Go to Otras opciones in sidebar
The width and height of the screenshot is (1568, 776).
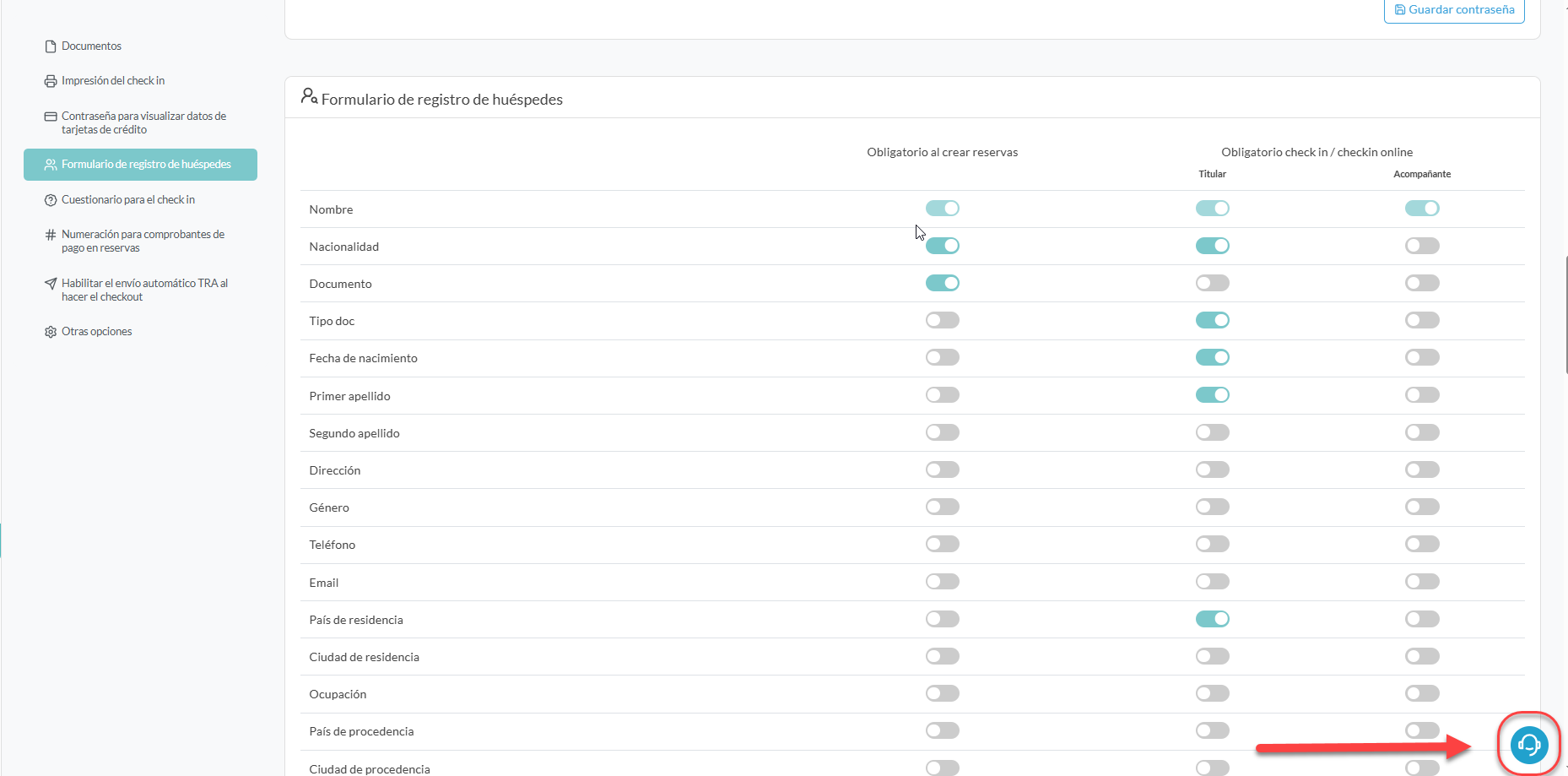96,332
